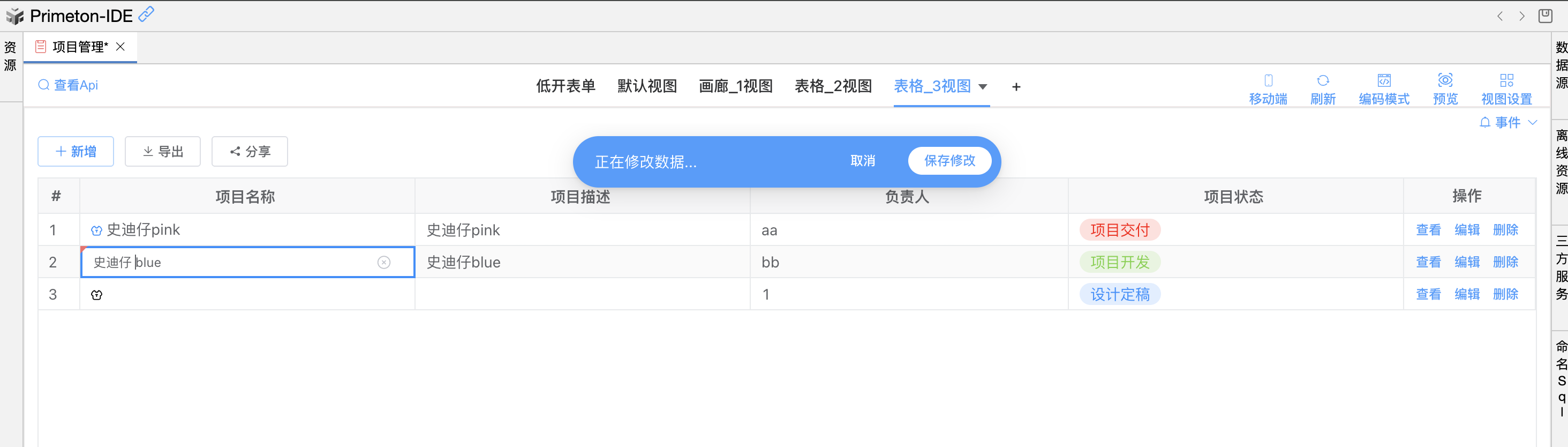Click the 新增 add button
This screenshot has width=1568, height=447.
point(76,152)
